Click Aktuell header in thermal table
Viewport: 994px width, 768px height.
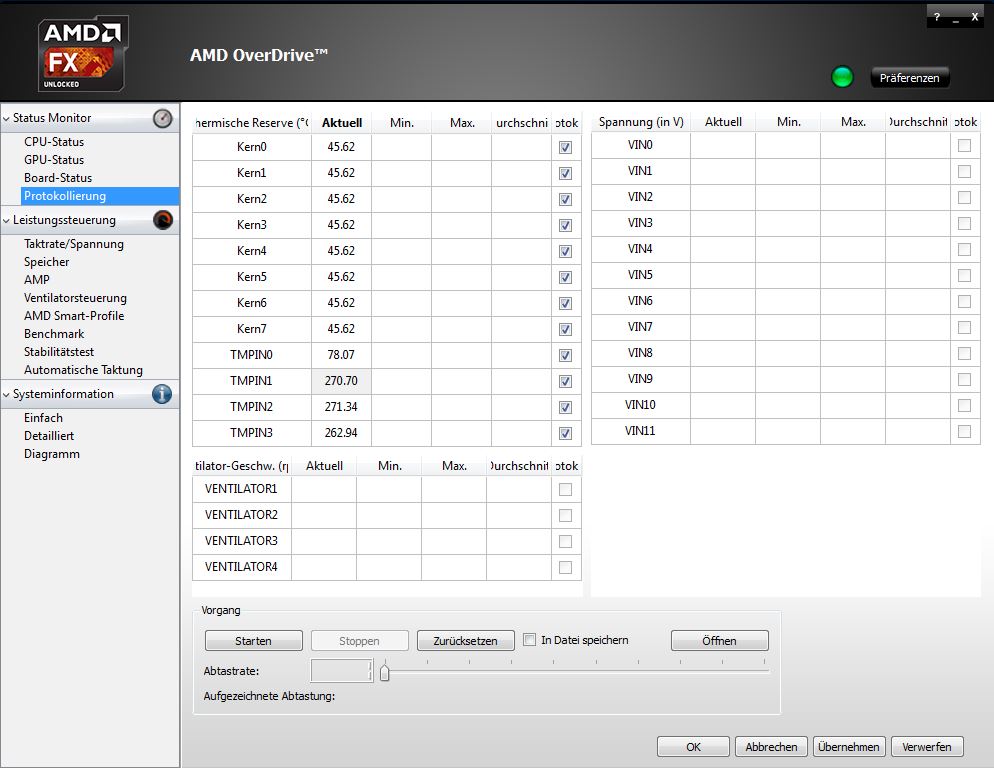click(342, 122)
